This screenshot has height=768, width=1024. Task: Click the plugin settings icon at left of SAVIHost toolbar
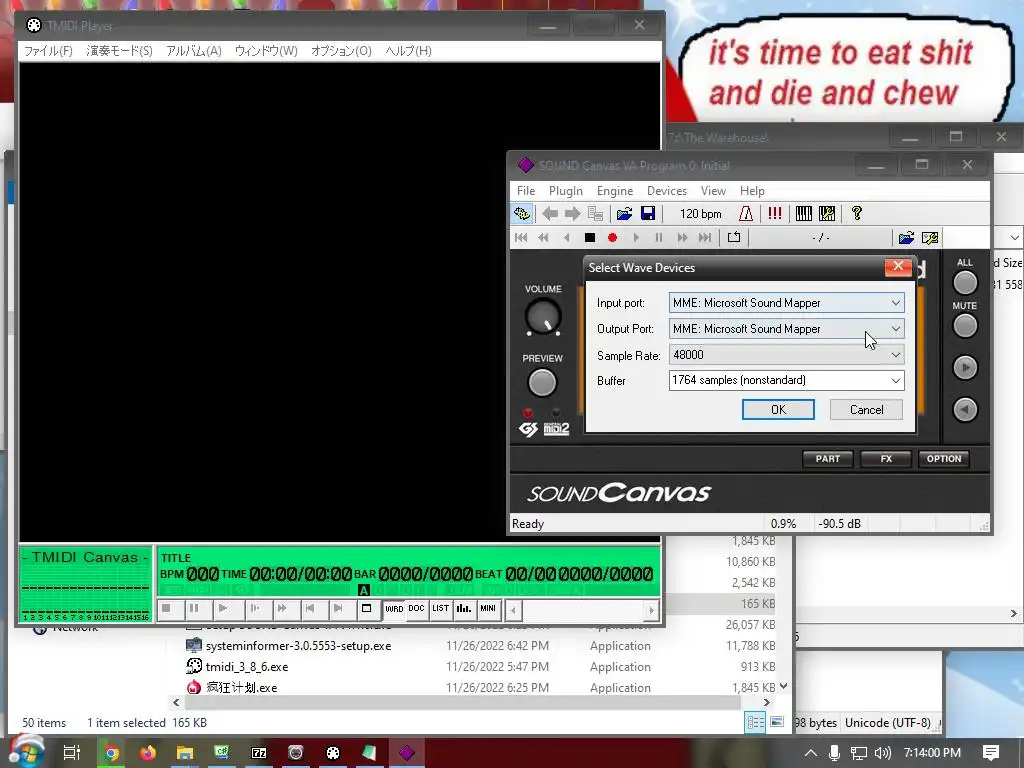(x=522, y=214)
